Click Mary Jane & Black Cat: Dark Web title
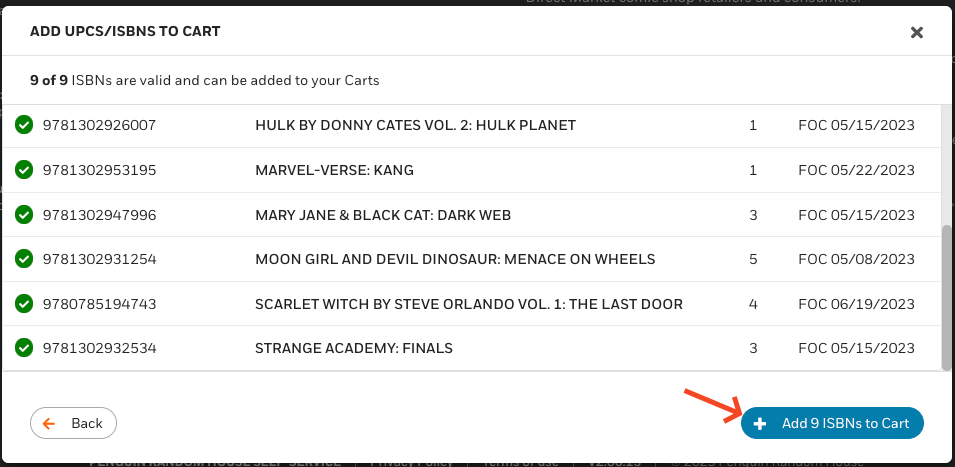This screenshot has height=467, width=955. coord(397,215)
